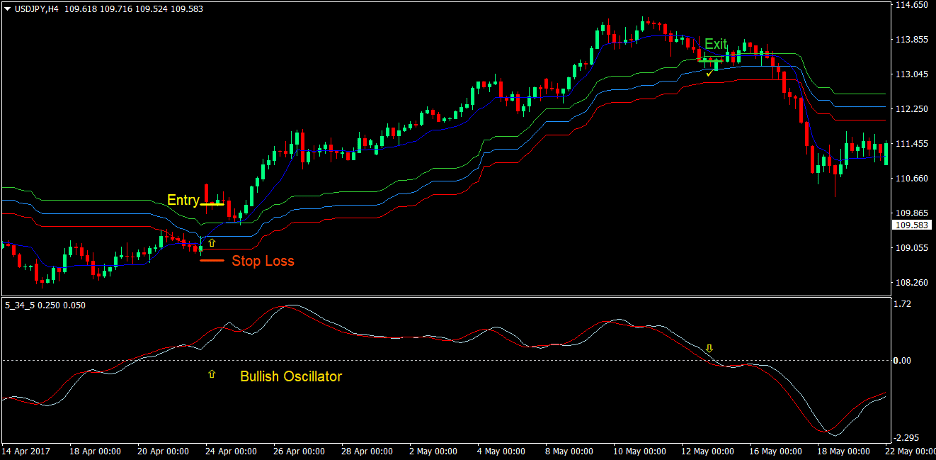Click the 16 May 00:00 date label
936x460 pixels.
point(776,452)
